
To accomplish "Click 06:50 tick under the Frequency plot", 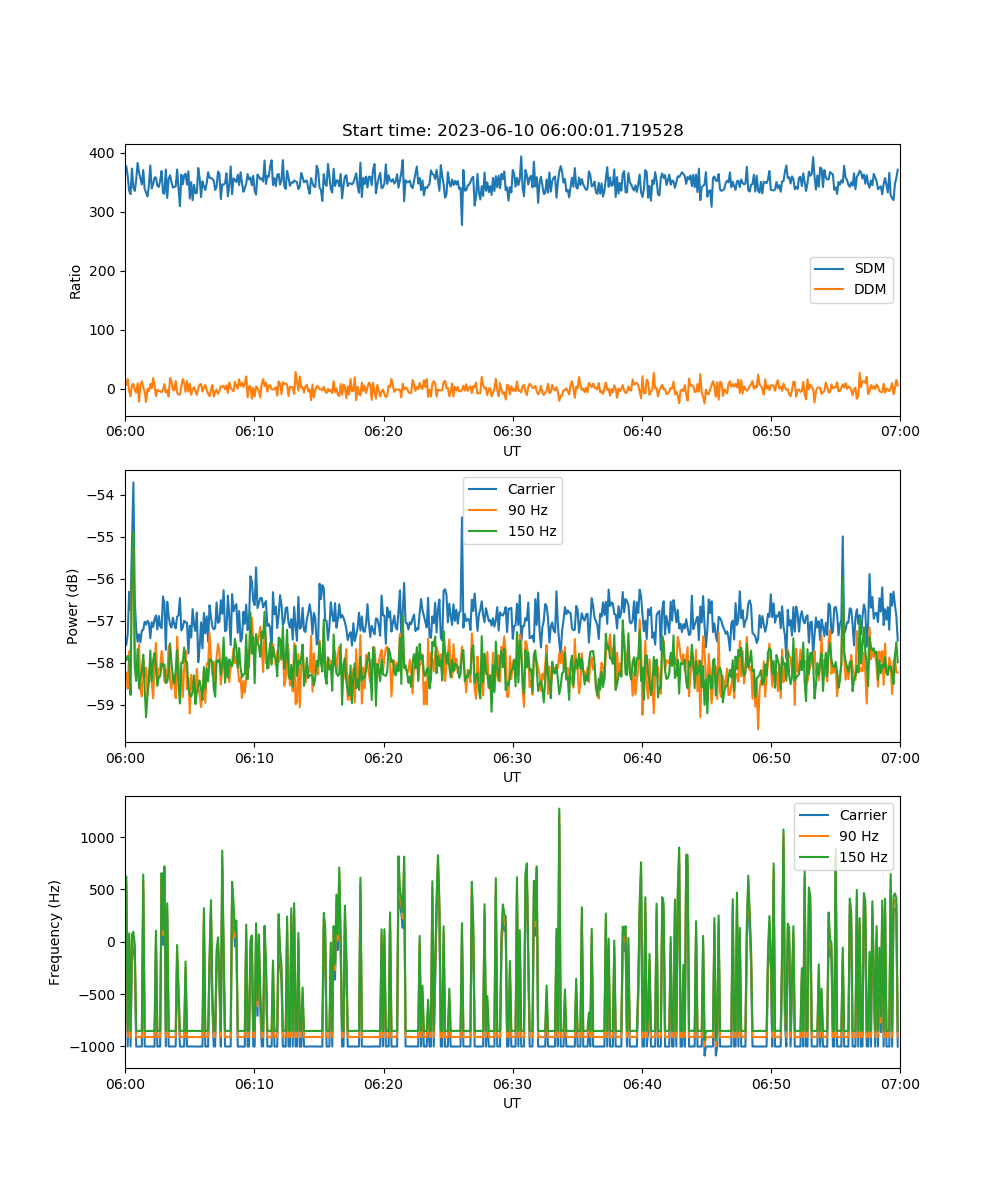I will click(x=770, y=1083).
